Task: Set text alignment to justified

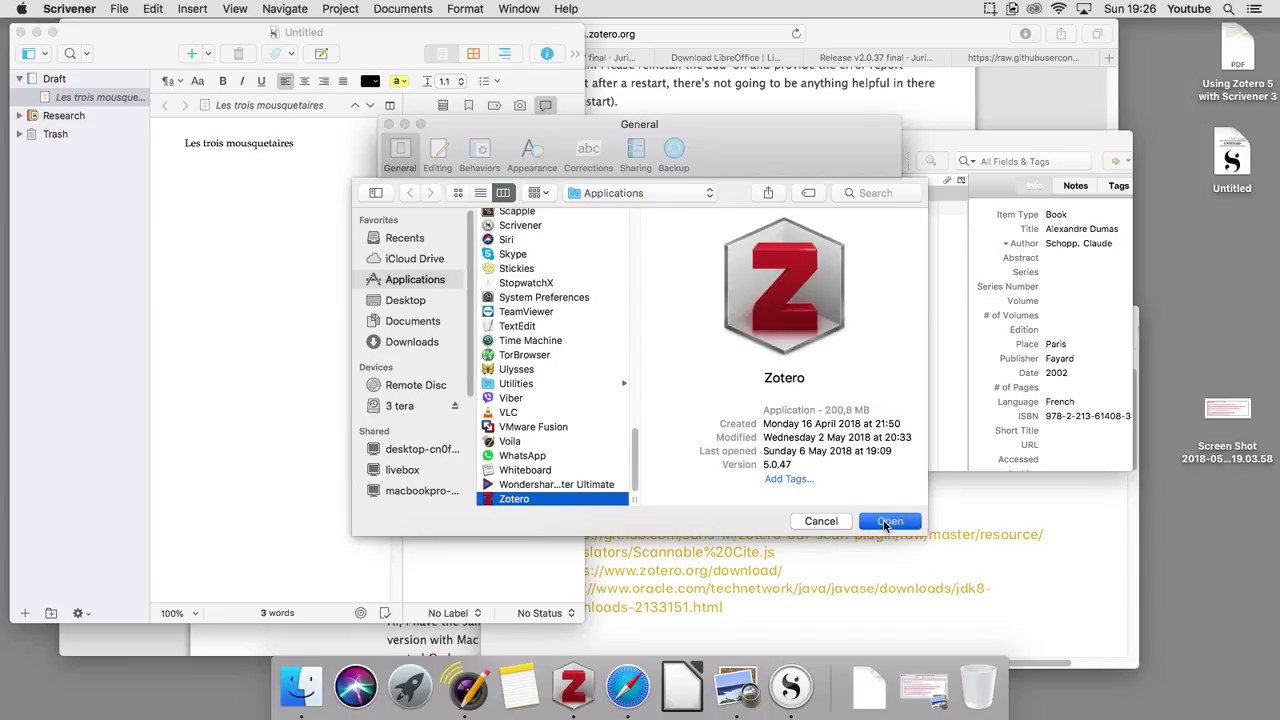Action: (343, 81)
